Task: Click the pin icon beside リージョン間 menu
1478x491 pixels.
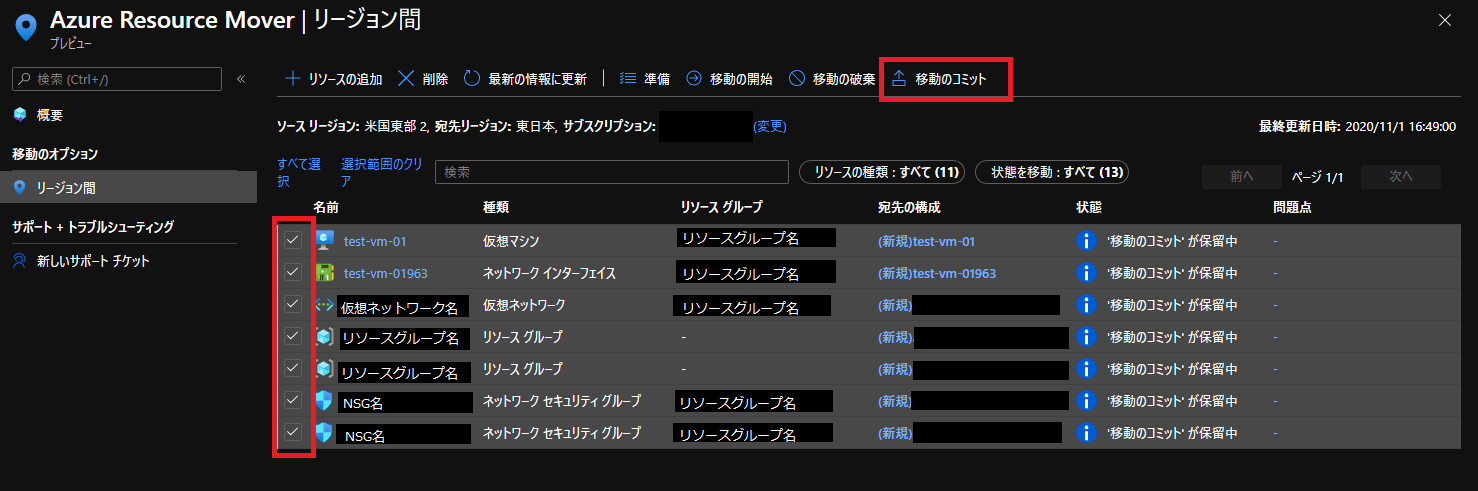Action: [20, 187]
